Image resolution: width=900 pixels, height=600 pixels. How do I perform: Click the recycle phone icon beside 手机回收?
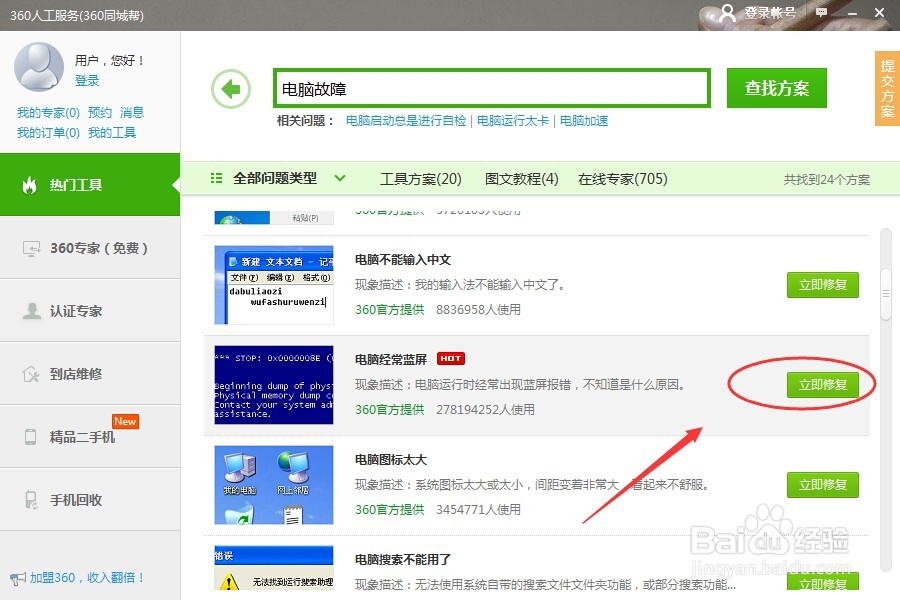point(31,500)
